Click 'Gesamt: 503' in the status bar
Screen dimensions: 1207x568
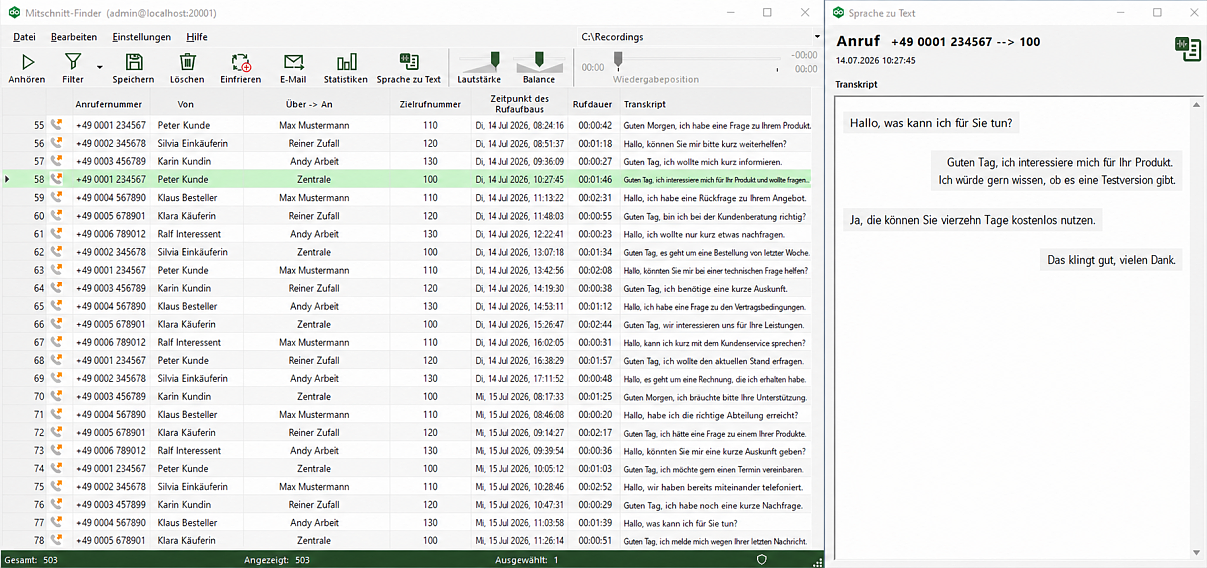[x=31, y=560]
